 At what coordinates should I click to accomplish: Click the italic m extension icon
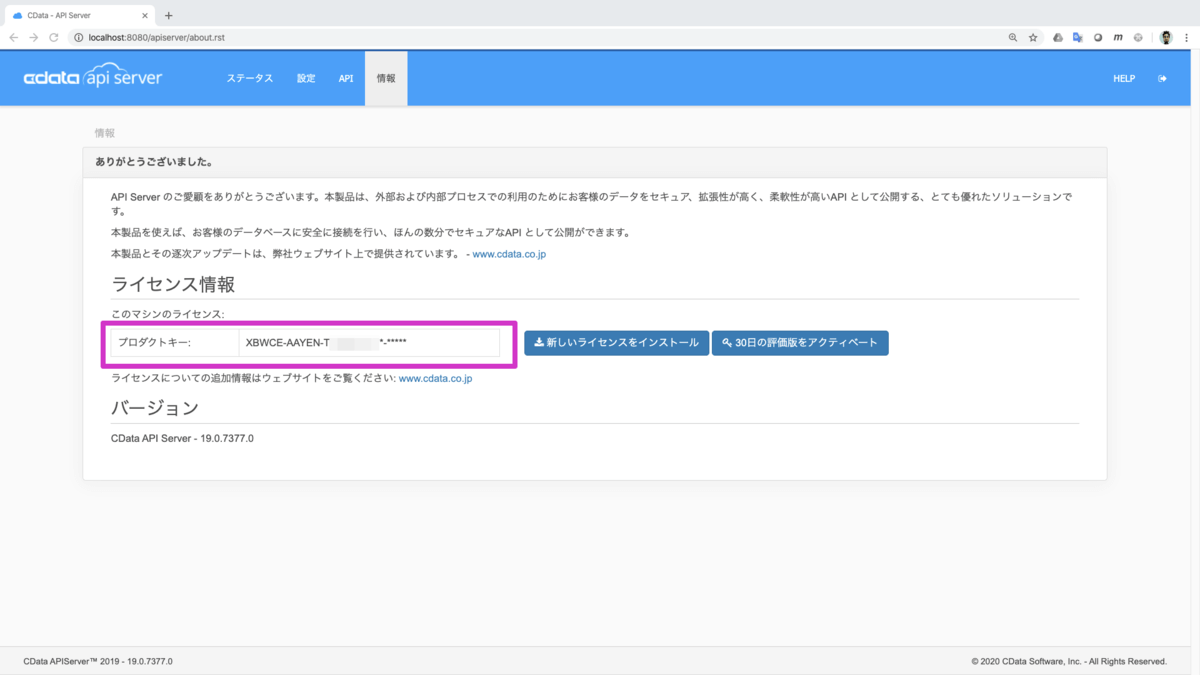click(1118, 37)
